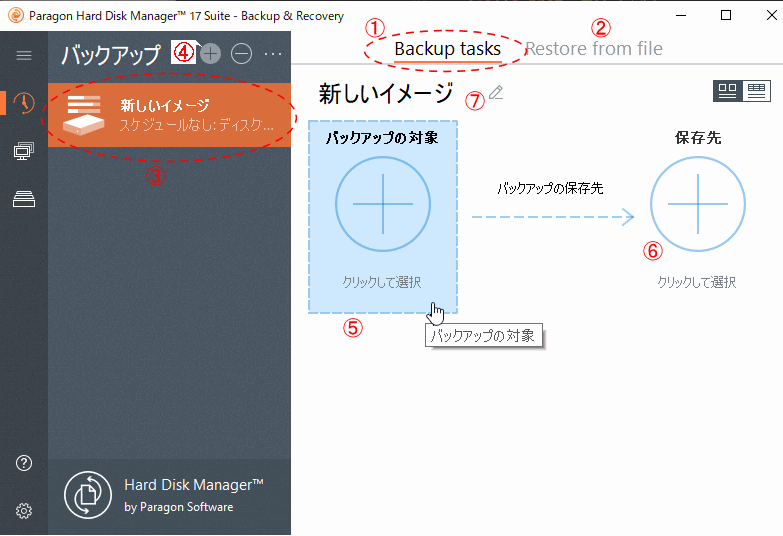783x536 pixels.
Task: Click the stacked disk icon in sidebar
Action: [x=24, y=199]
